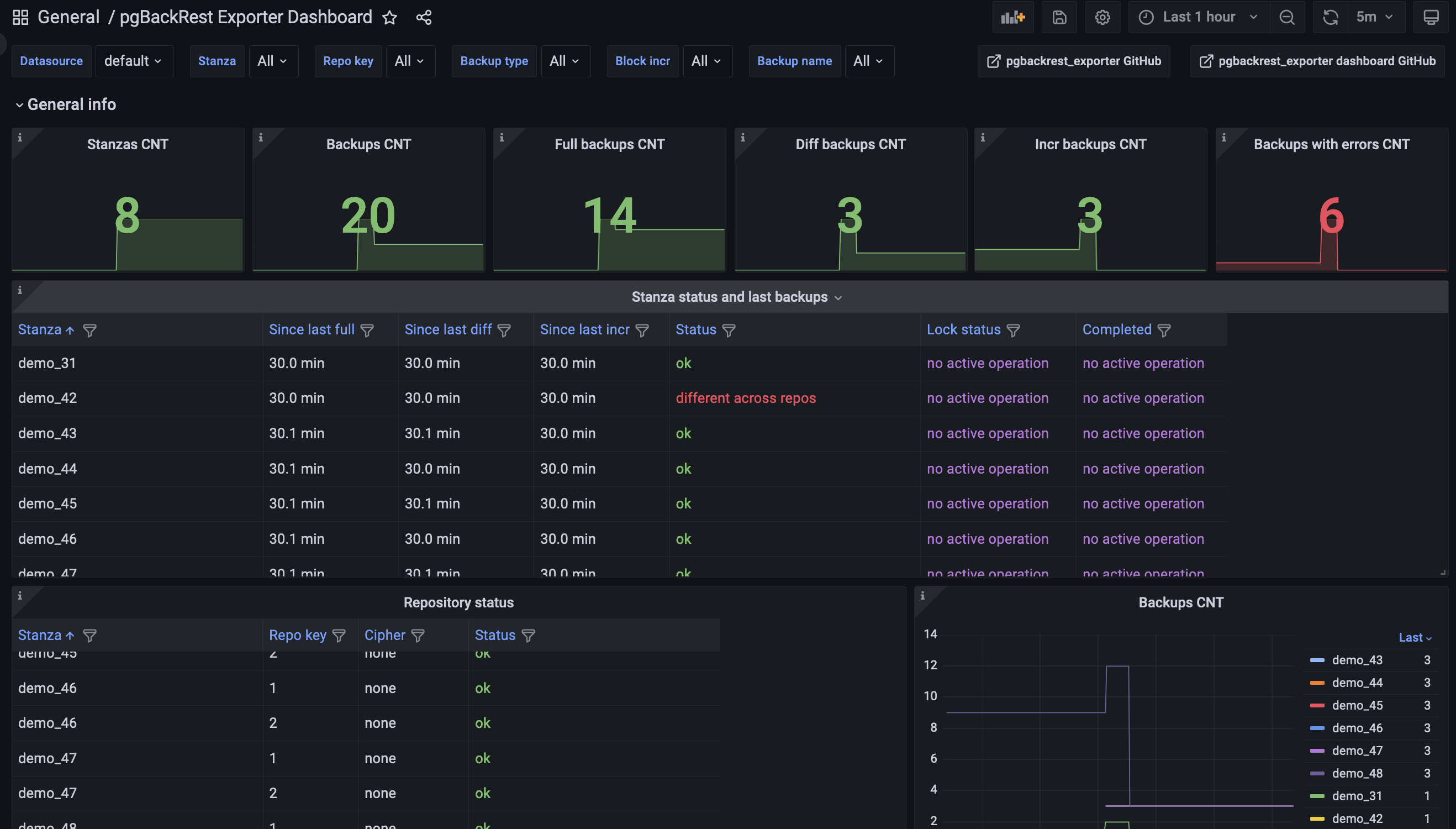Toggle the demo_31 legend series
Image resolution: width=1456 pixels, height=829 pixels.
click(x=1357, y=796)
